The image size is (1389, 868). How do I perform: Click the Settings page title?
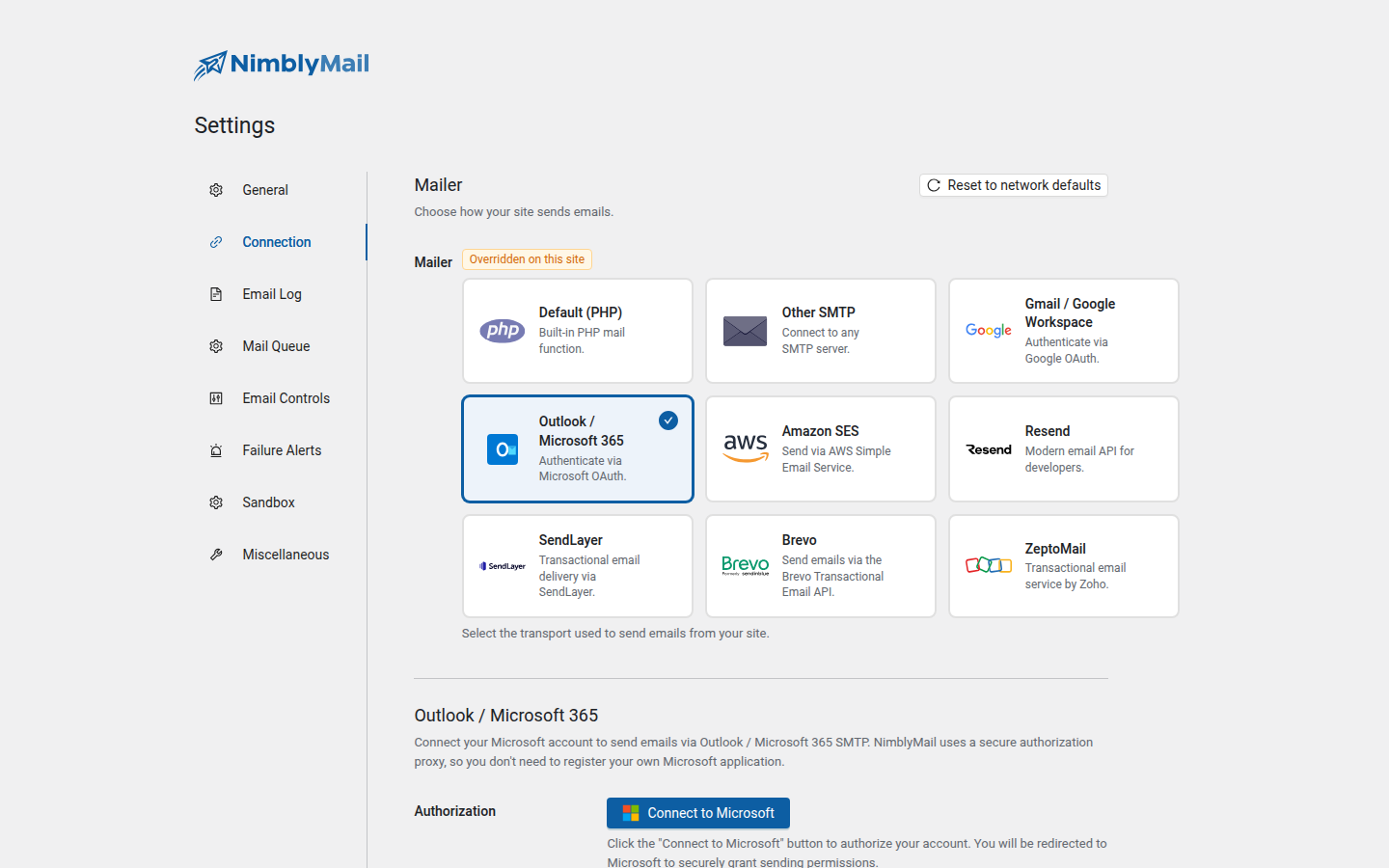point(234,125)
